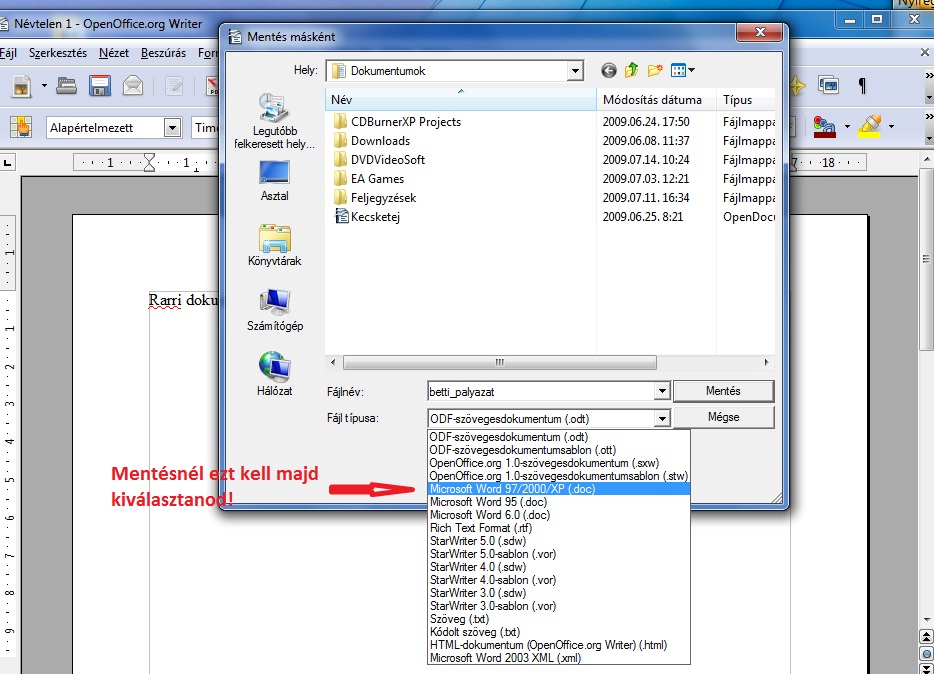Select the Kecsketej document file
This screenshot has width=934, height=674.
point(375,217)
